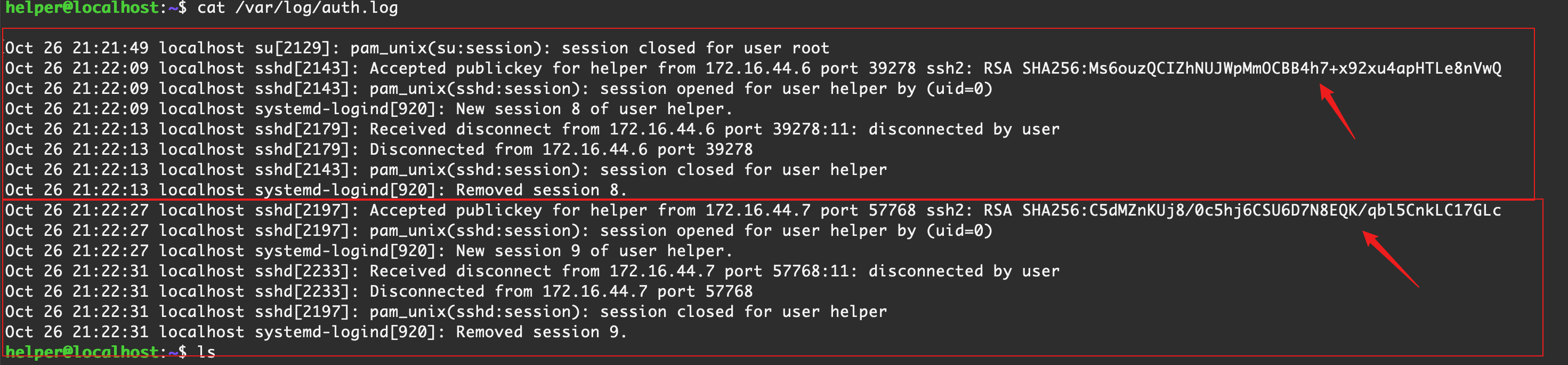Image resolution: width=1568 pixels, height=365 pixels.
Task: Click the 'ls' command on bottom prompt
Action: [206, 352]
